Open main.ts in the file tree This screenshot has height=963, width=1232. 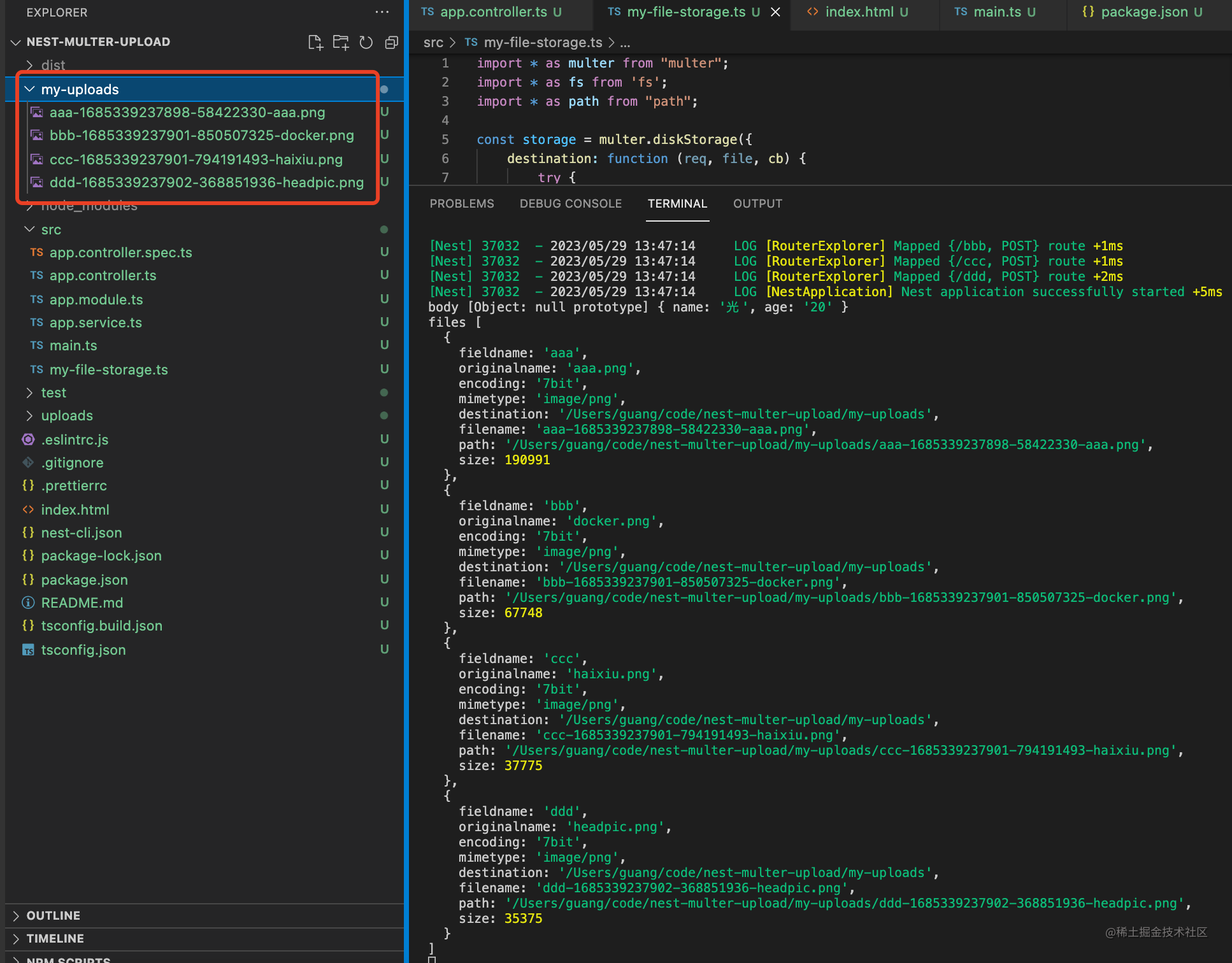(73, 346)
